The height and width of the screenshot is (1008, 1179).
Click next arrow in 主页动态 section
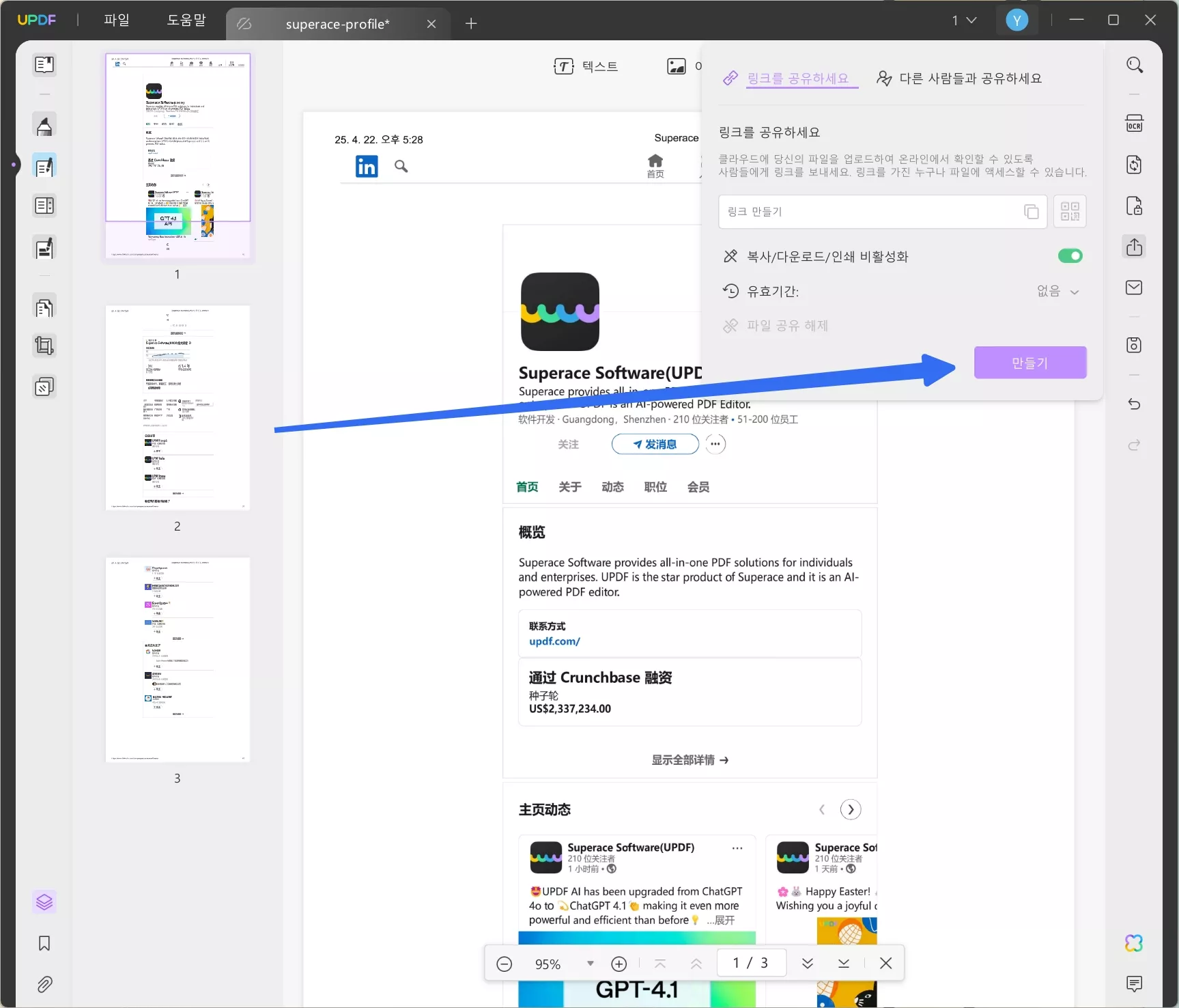pos(851,810)
